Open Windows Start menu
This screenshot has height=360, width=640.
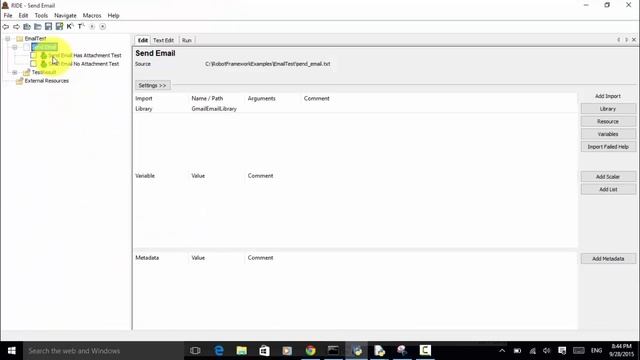(11, 351)
